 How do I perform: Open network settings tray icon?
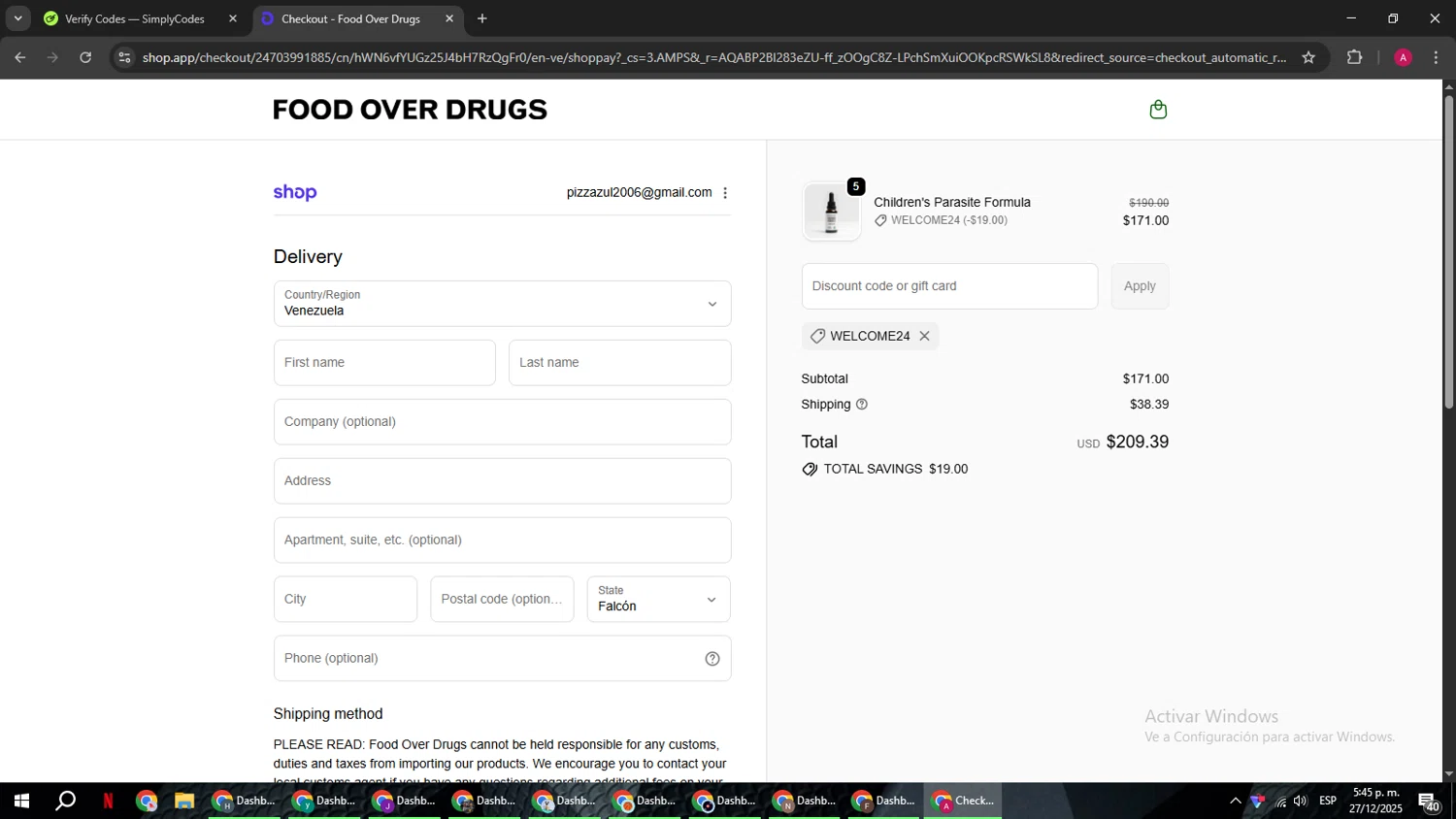1280,801
